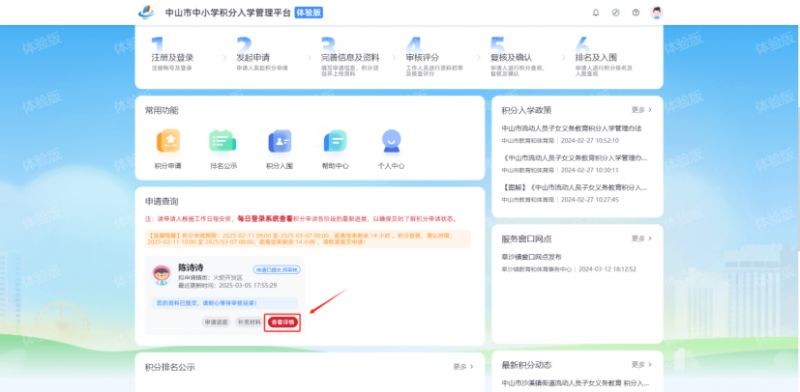Open the user avatar menu
Image resolution: width=800 pixels, height=392 pixels.
click(x=657, y=13)
